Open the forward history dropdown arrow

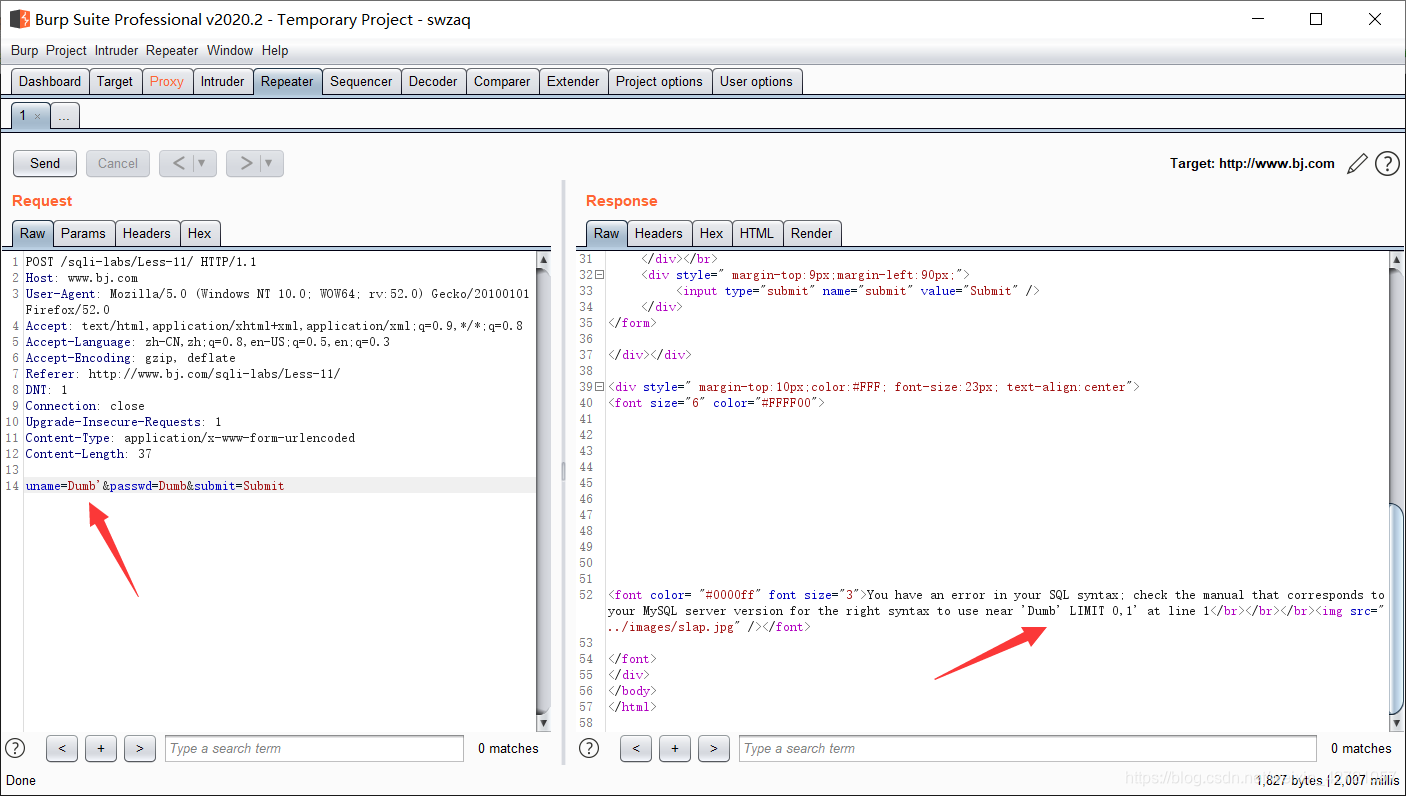[271, 163]
